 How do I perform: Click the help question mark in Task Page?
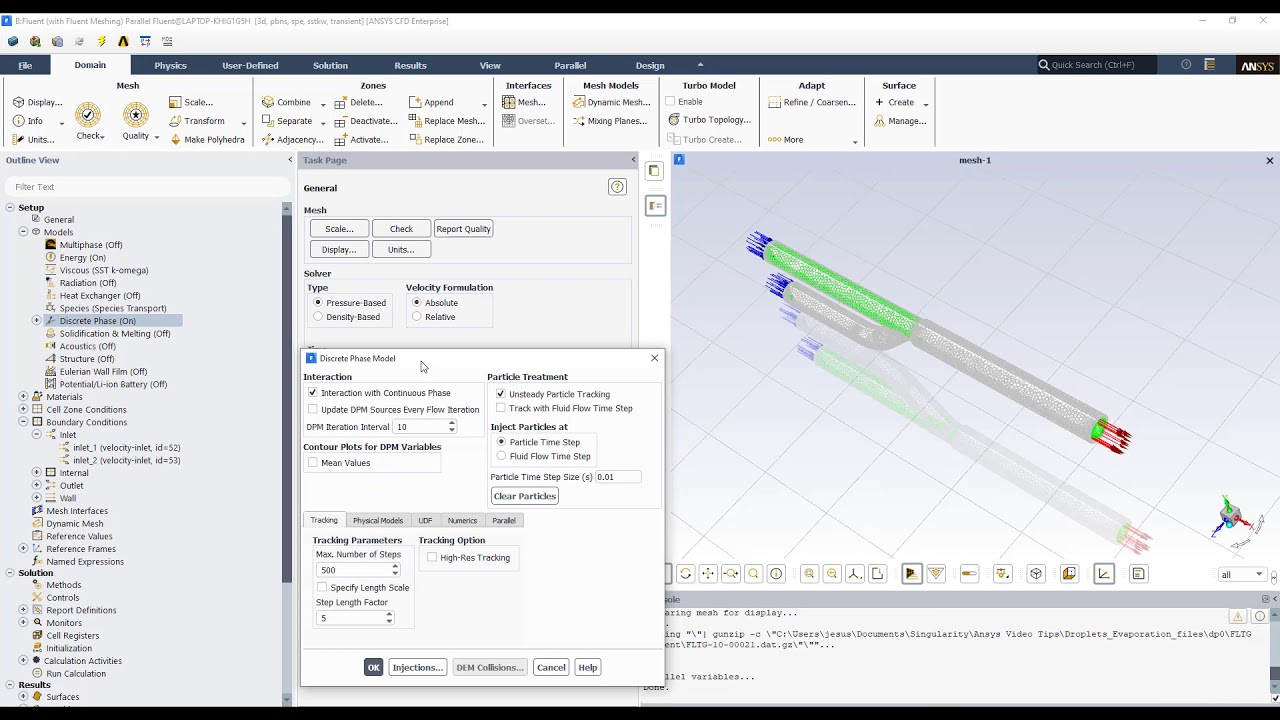pos(617,187)
